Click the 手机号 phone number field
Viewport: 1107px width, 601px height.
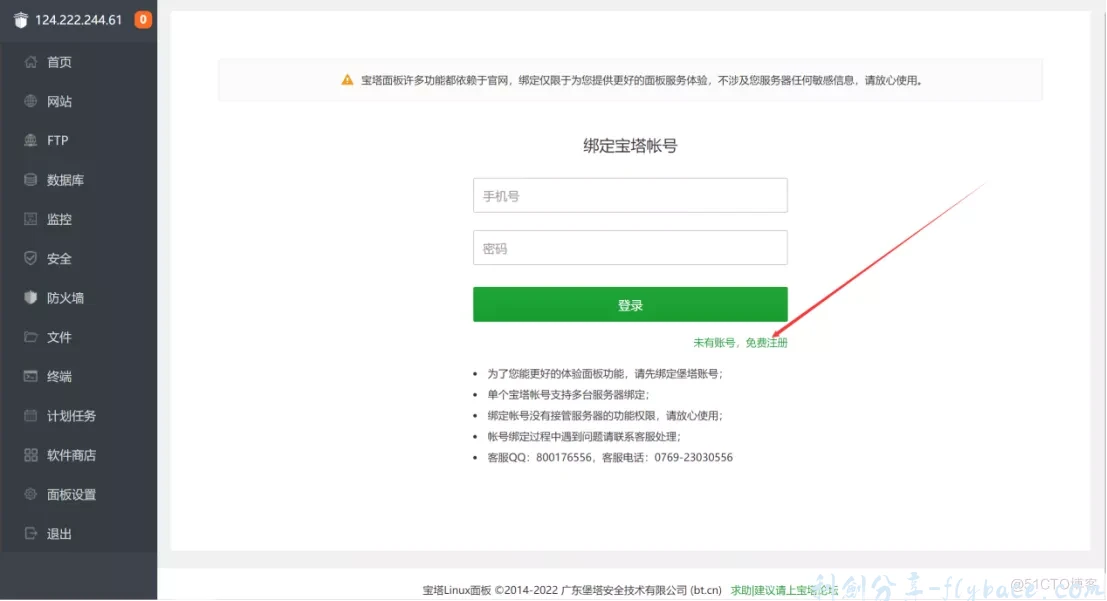629,195
